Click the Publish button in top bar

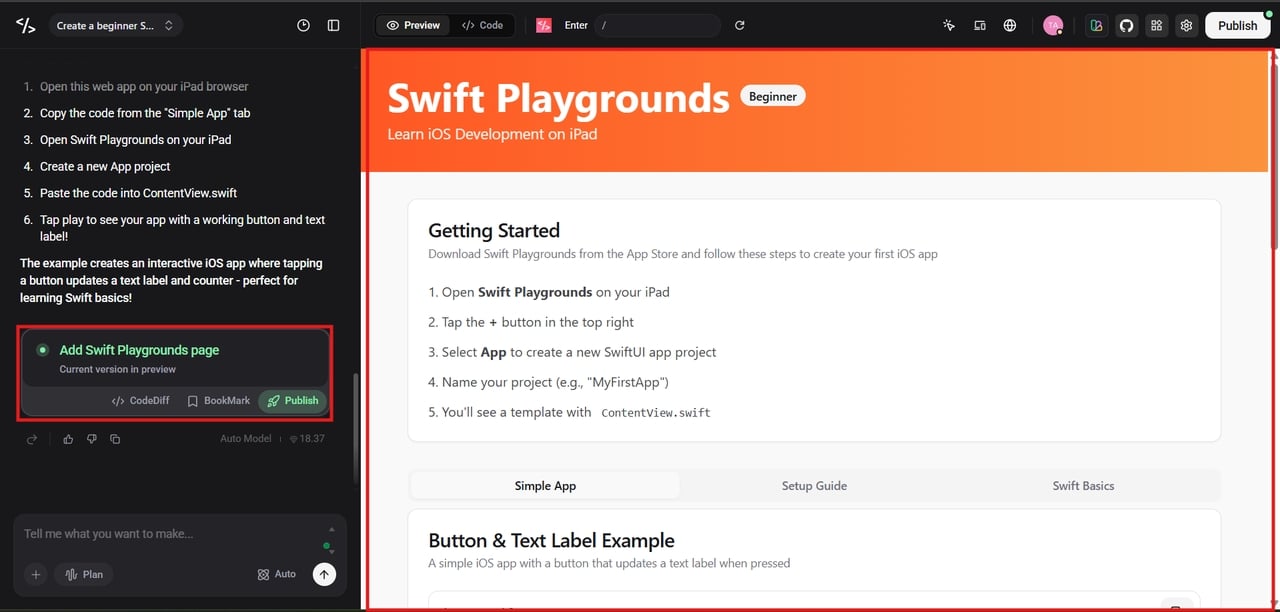pos(1238,26)
